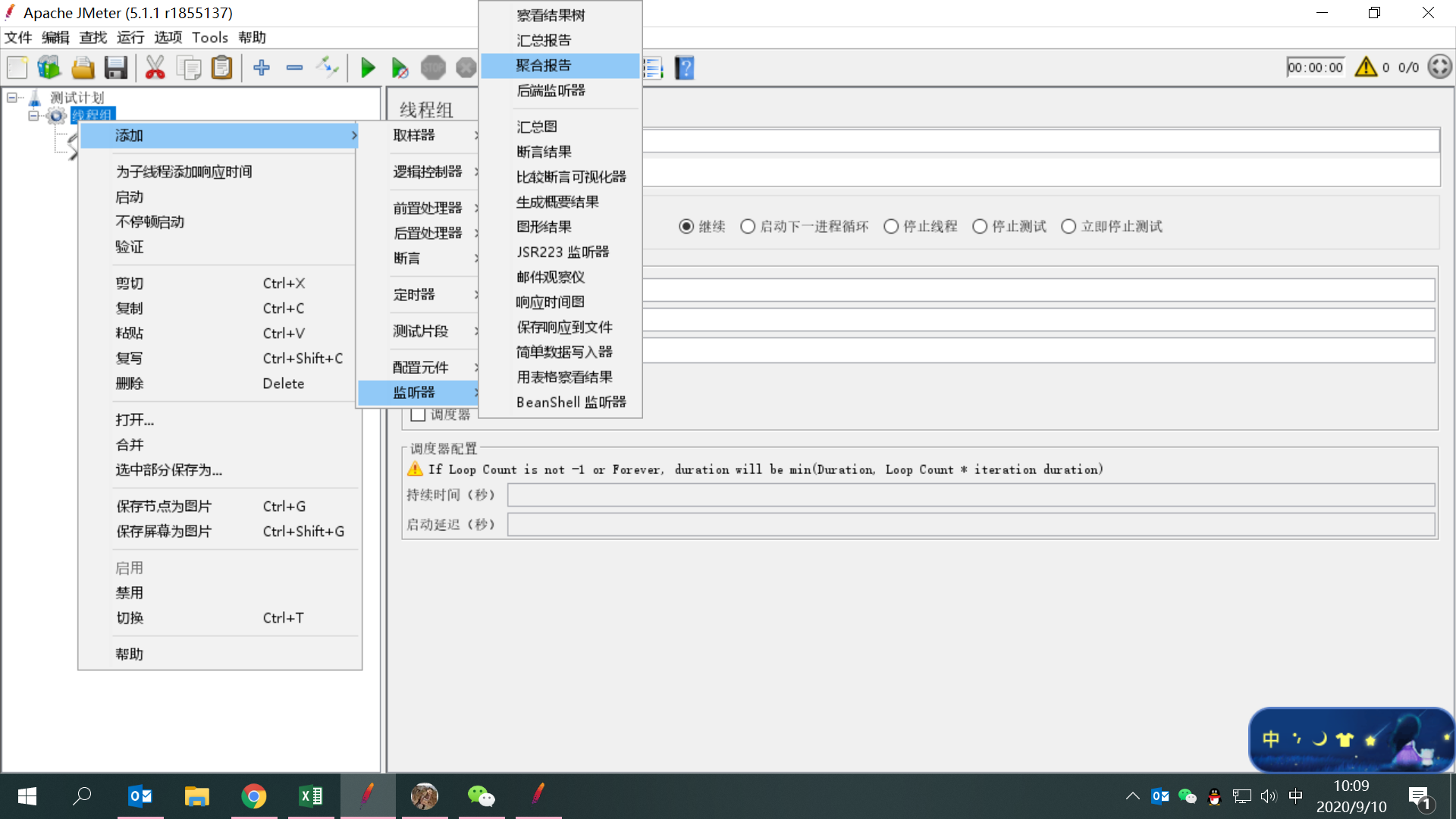1456x819 pixels.
Task: Select the 停止线程 radio button
Action: (891, 227)
